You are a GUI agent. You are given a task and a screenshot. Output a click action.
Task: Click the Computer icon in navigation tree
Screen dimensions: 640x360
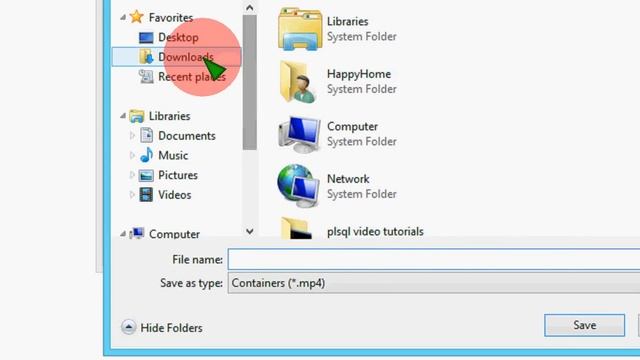tap(137, 233)
